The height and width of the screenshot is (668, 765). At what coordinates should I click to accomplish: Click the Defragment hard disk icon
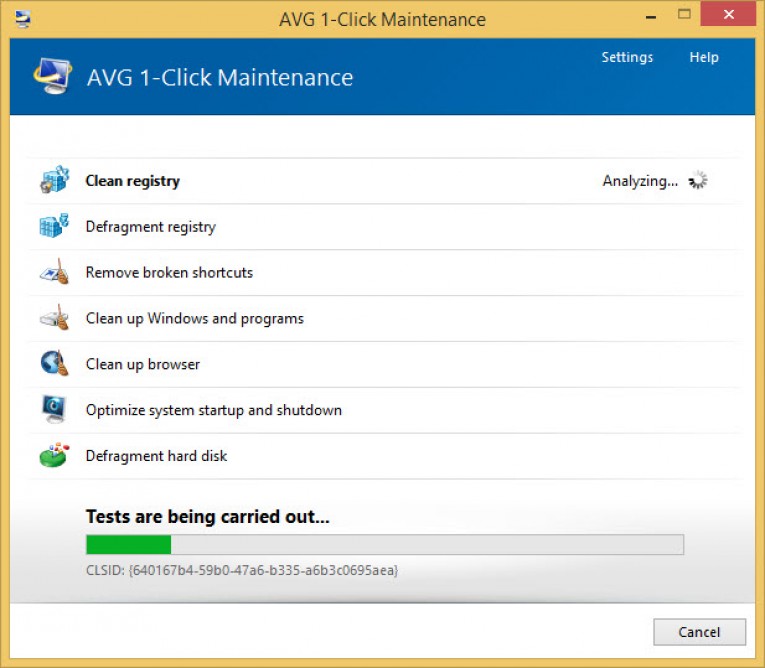pos(54,455)
